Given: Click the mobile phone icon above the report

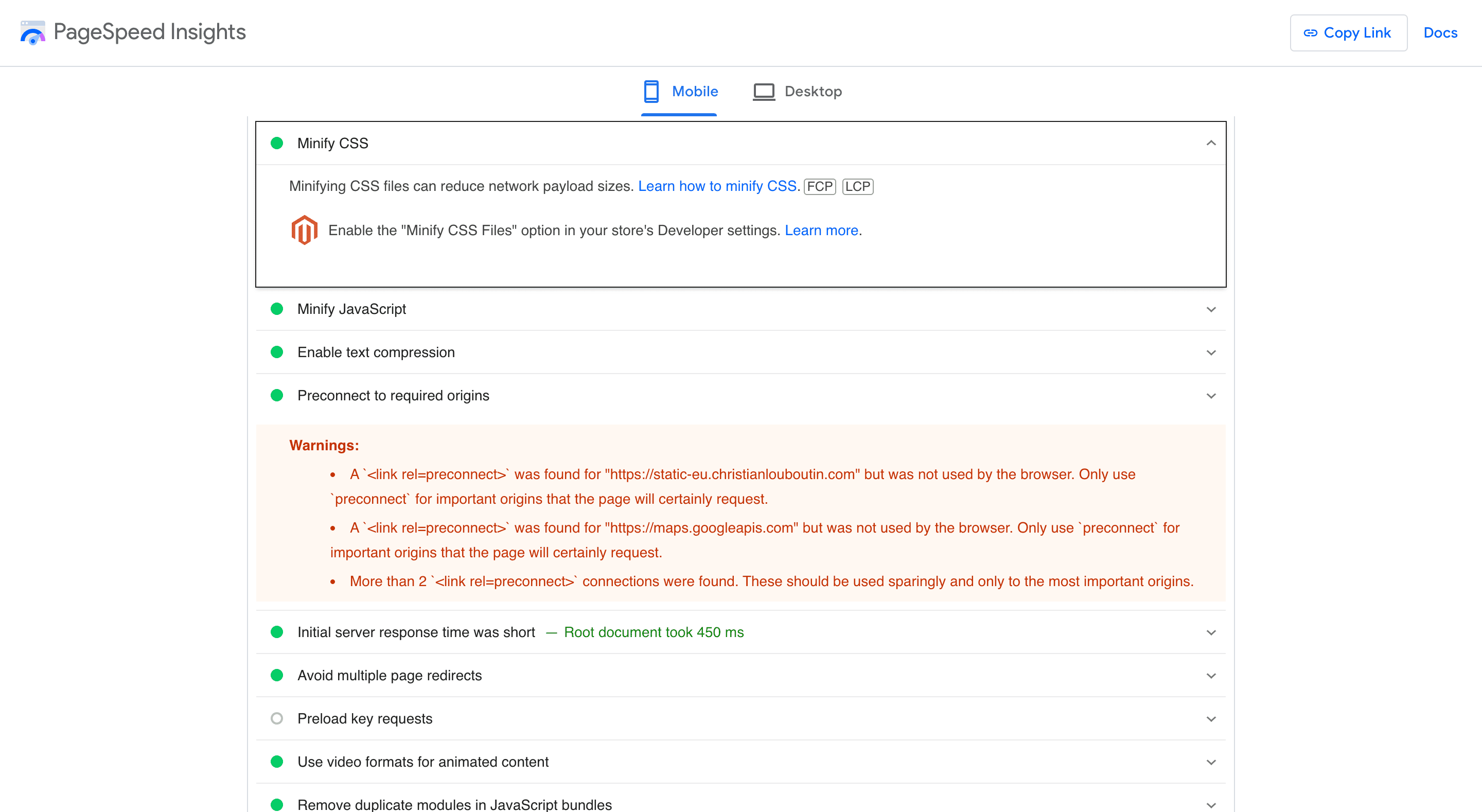Looking at the screenshot, I should click(652, 91).
